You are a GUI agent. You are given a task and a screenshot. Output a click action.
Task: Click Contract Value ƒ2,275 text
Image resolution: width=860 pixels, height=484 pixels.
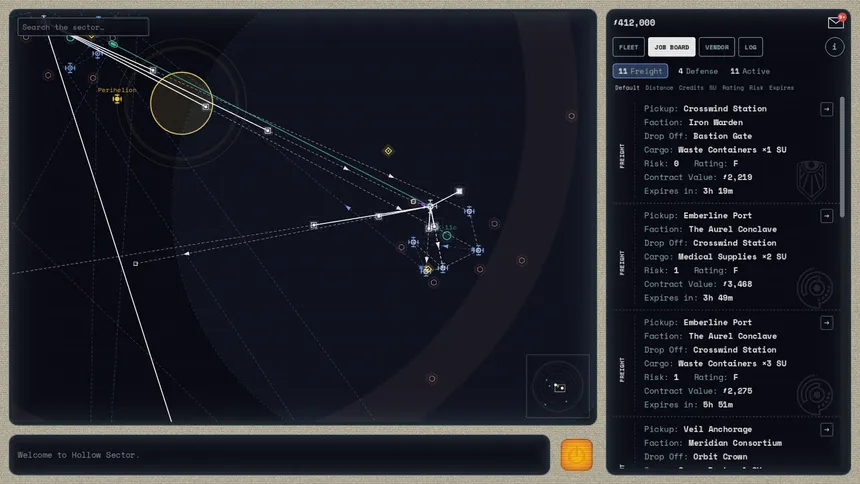(x=698, y=391)
